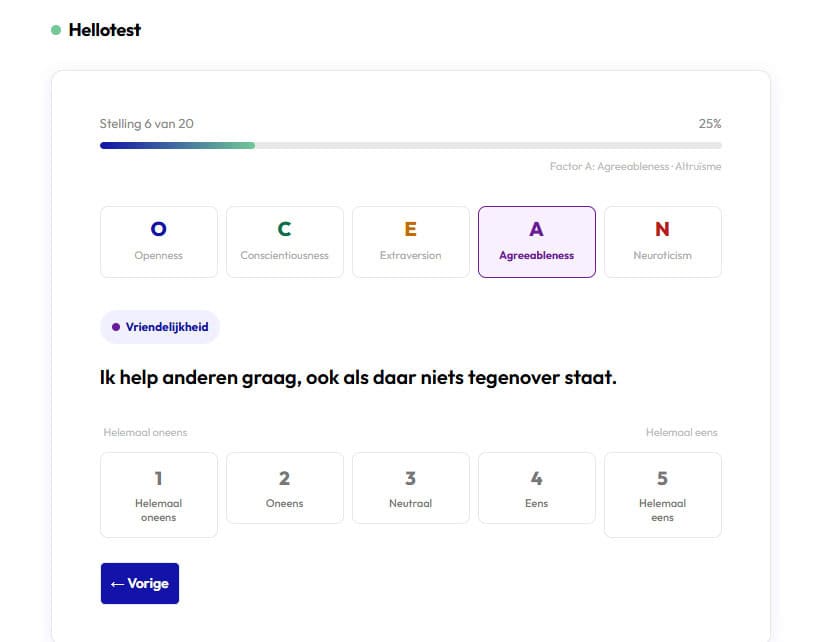Switch to the Neuroticism tab
The image size is (831, 642).
click(x=663, y=242)
